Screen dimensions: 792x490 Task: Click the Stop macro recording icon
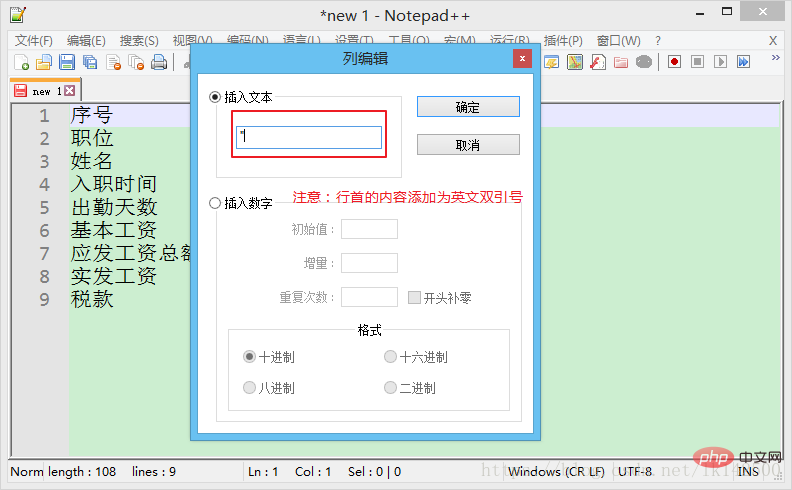coord(697,62)
